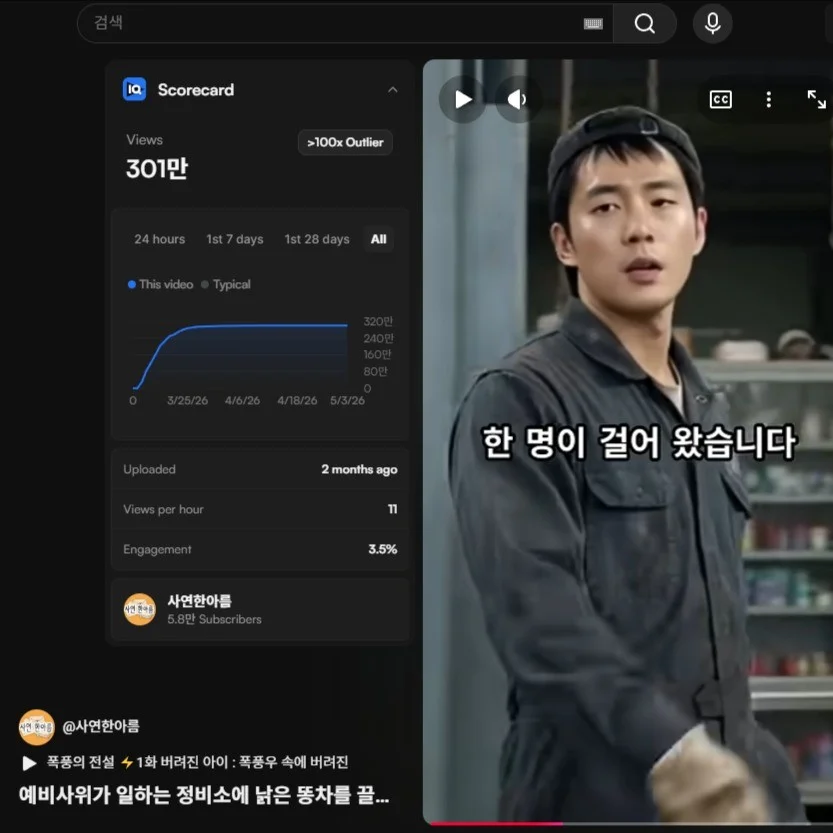Mute the video with the speaker icon
833x833 pixels.
[x=517, y=99]
